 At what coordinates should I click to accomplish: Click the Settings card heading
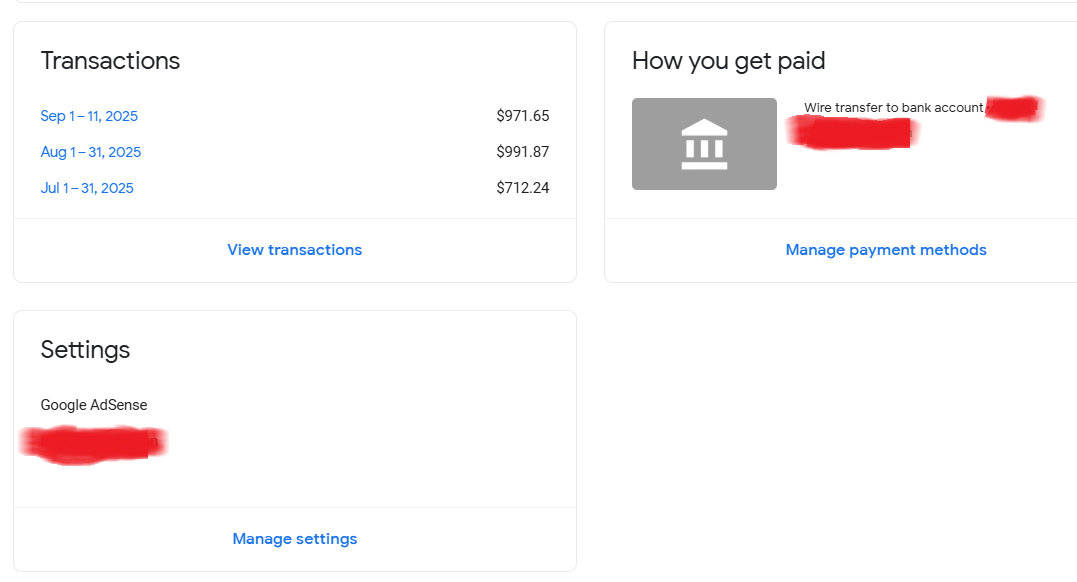pos(85,350)
